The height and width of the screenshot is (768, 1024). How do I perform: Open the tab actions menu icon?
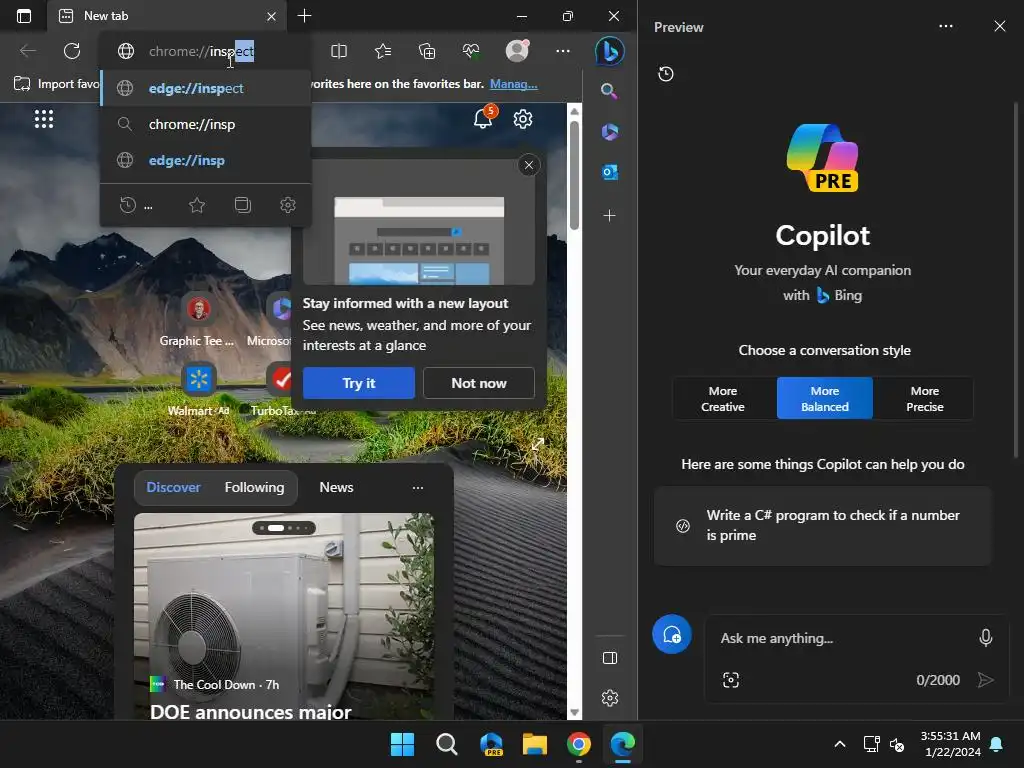(x=24, y=16)
